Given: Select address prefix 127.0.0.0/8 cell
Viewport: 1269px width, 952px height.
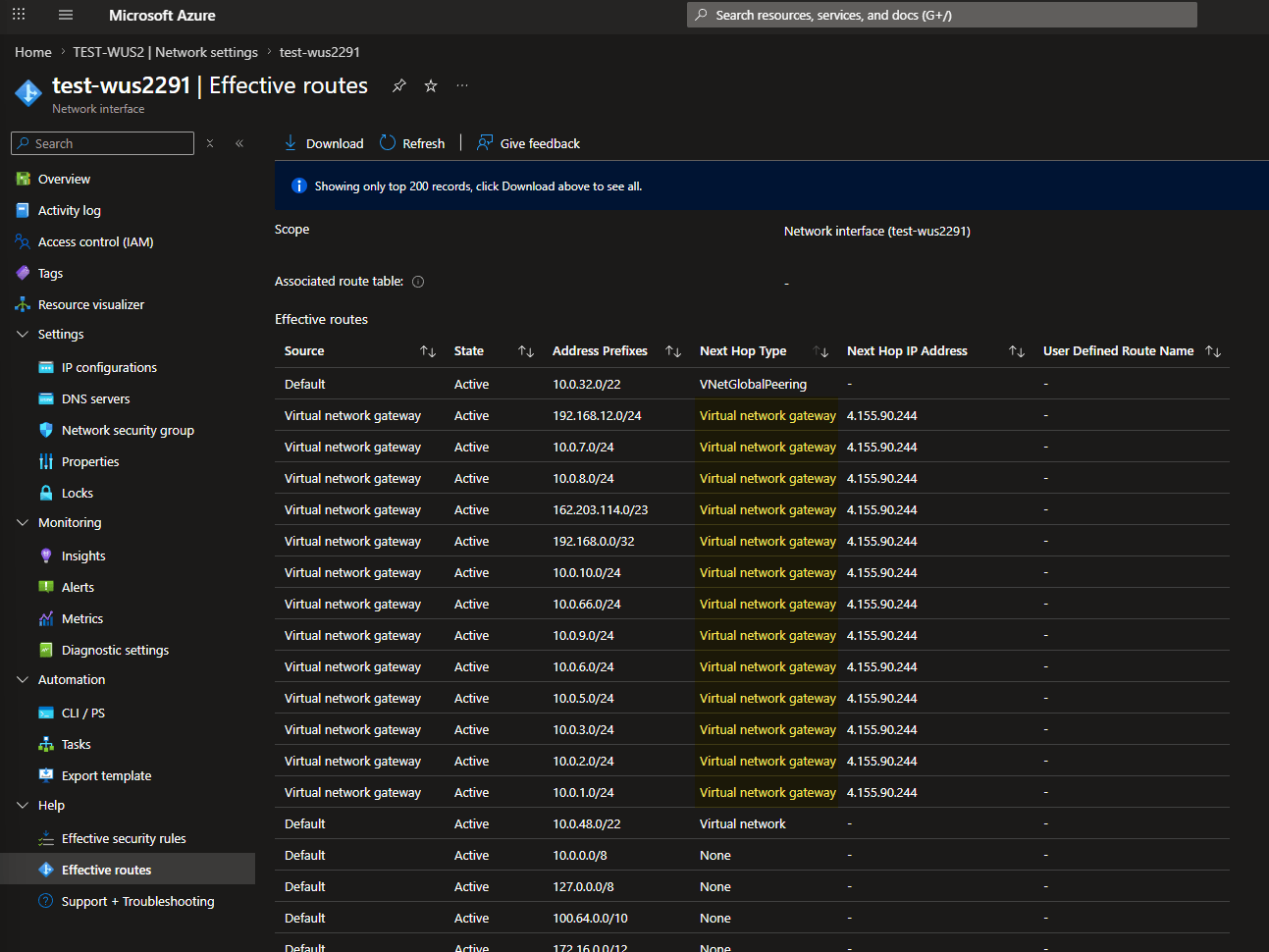Looking at the screenshot, I should click(x=583, y=886).
